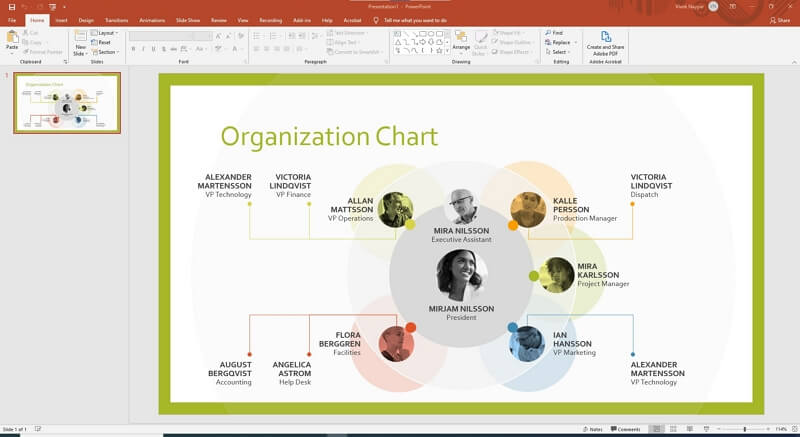Open the Transitions tab
This screenshot has width=800, height=437.
(116, 20)
